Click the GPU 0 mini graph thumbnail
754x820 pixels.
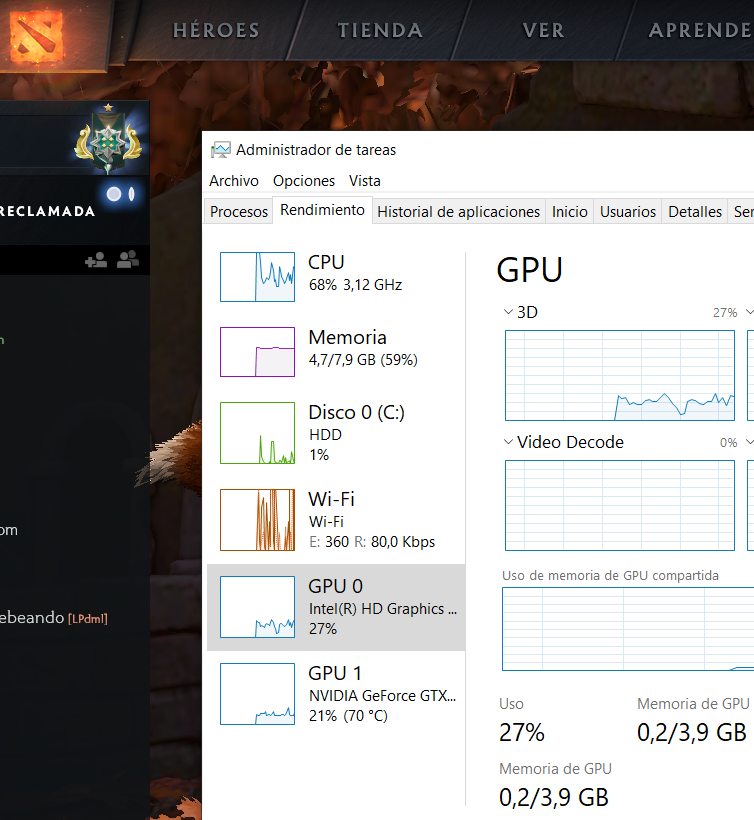click(x=257, y=607)
